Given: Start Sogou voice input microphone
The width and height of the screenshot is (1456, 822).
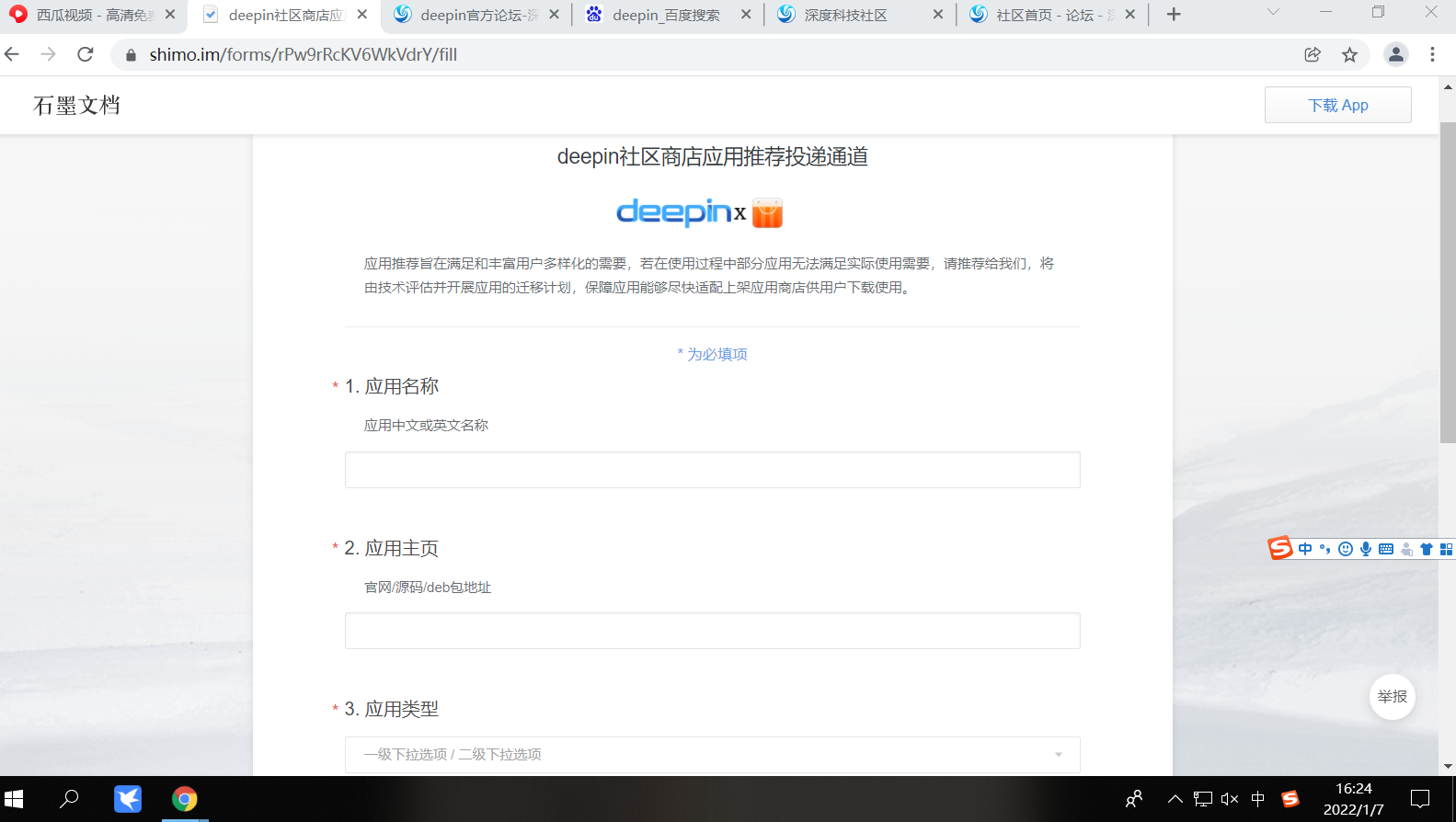Looking at the screenshot, I should (x=1366, y=549).
